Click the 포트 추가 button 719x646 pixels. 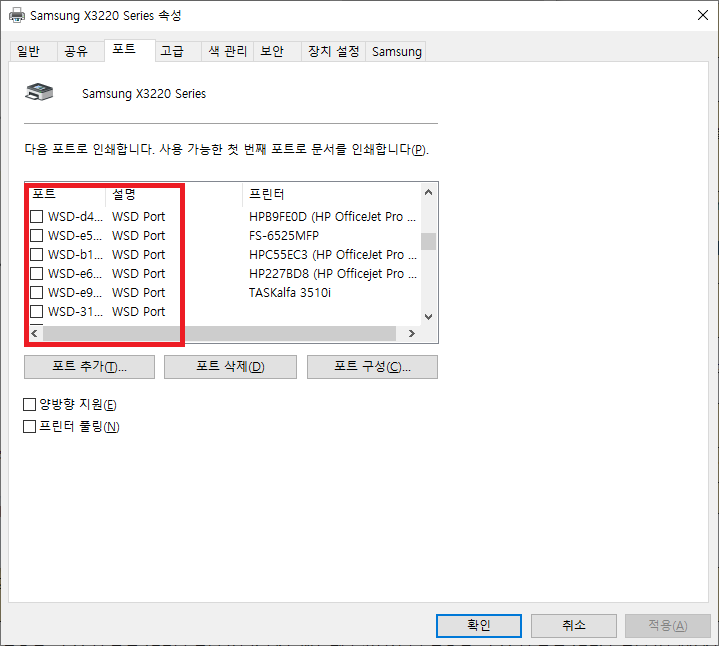[89, 367]
